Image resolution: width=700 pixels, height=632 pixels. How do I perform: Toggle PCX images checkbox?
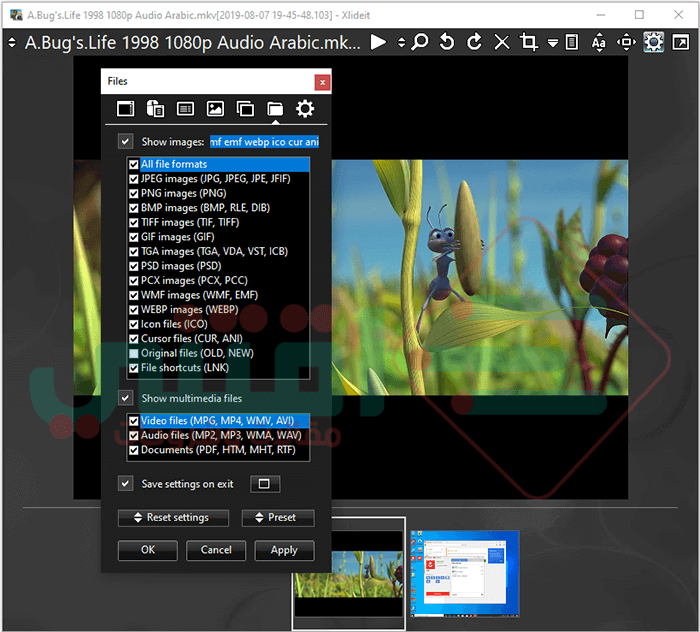pyautogui.click(x=133, y=281)
